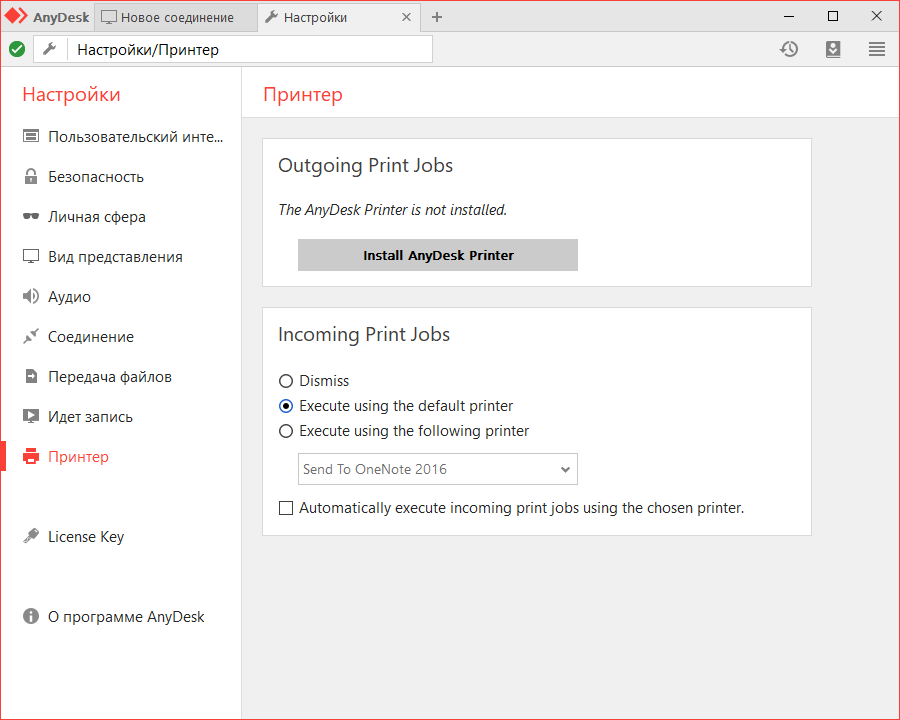
Task: Click the monitor icon for Вид представления
Action: click(31, 257)
